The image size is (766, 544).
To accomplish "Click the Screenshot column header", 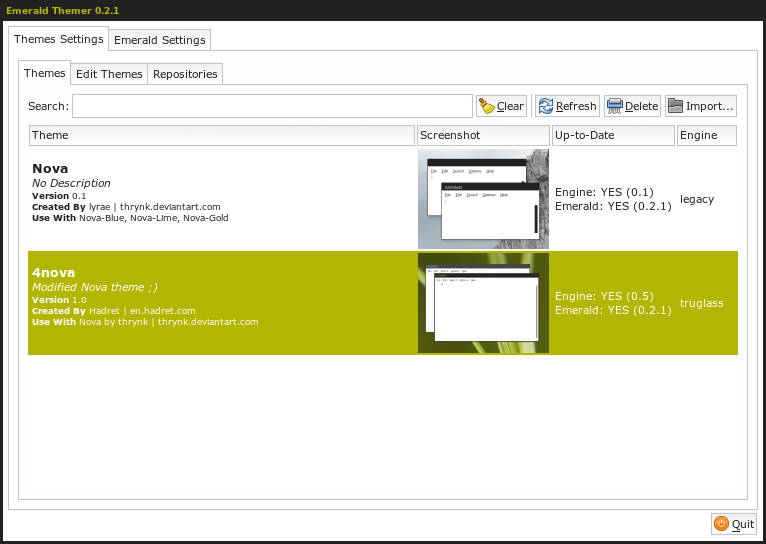I will tap(483, 135).
